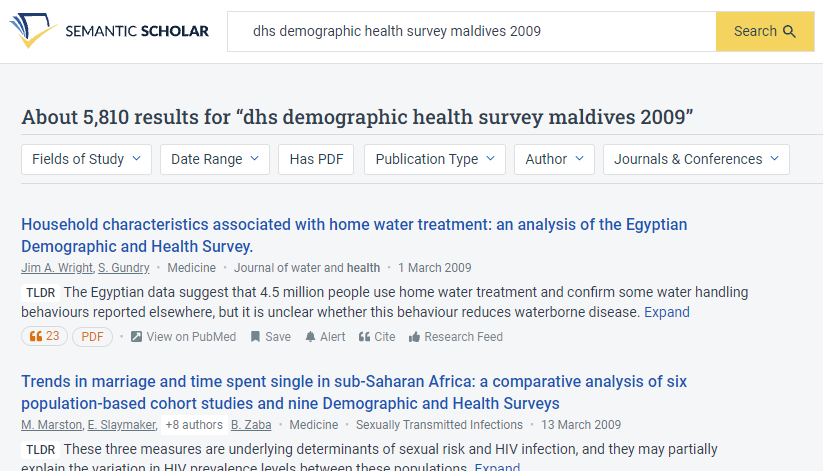Add first paper to Research Feed

[456, 337]
